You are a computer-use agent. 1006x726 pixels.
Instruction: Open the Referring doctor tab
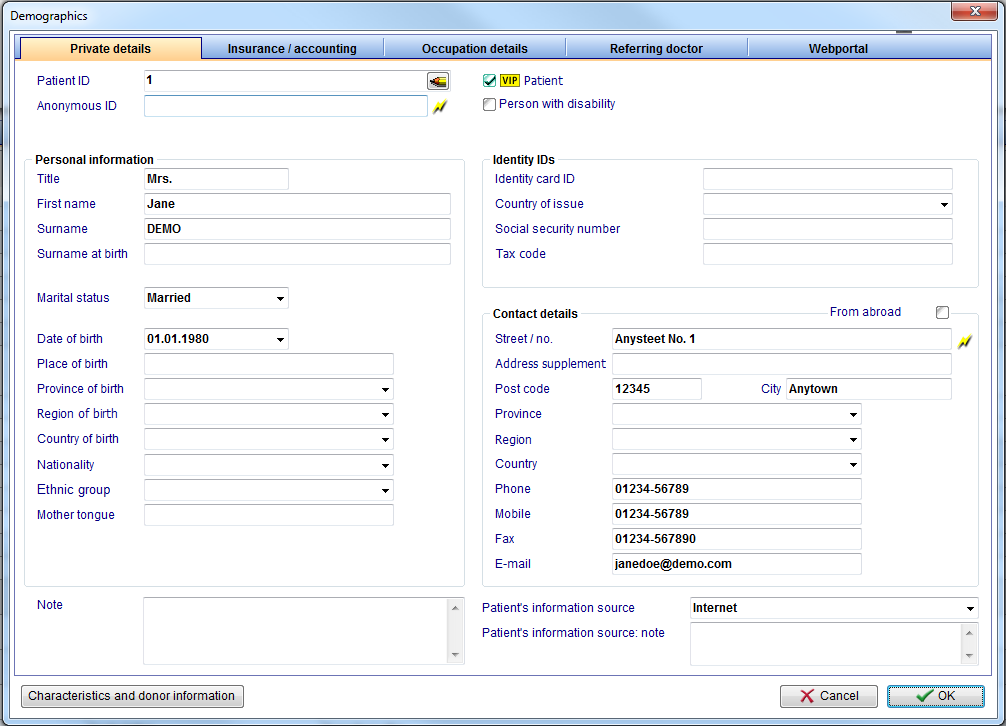point(656,49)
